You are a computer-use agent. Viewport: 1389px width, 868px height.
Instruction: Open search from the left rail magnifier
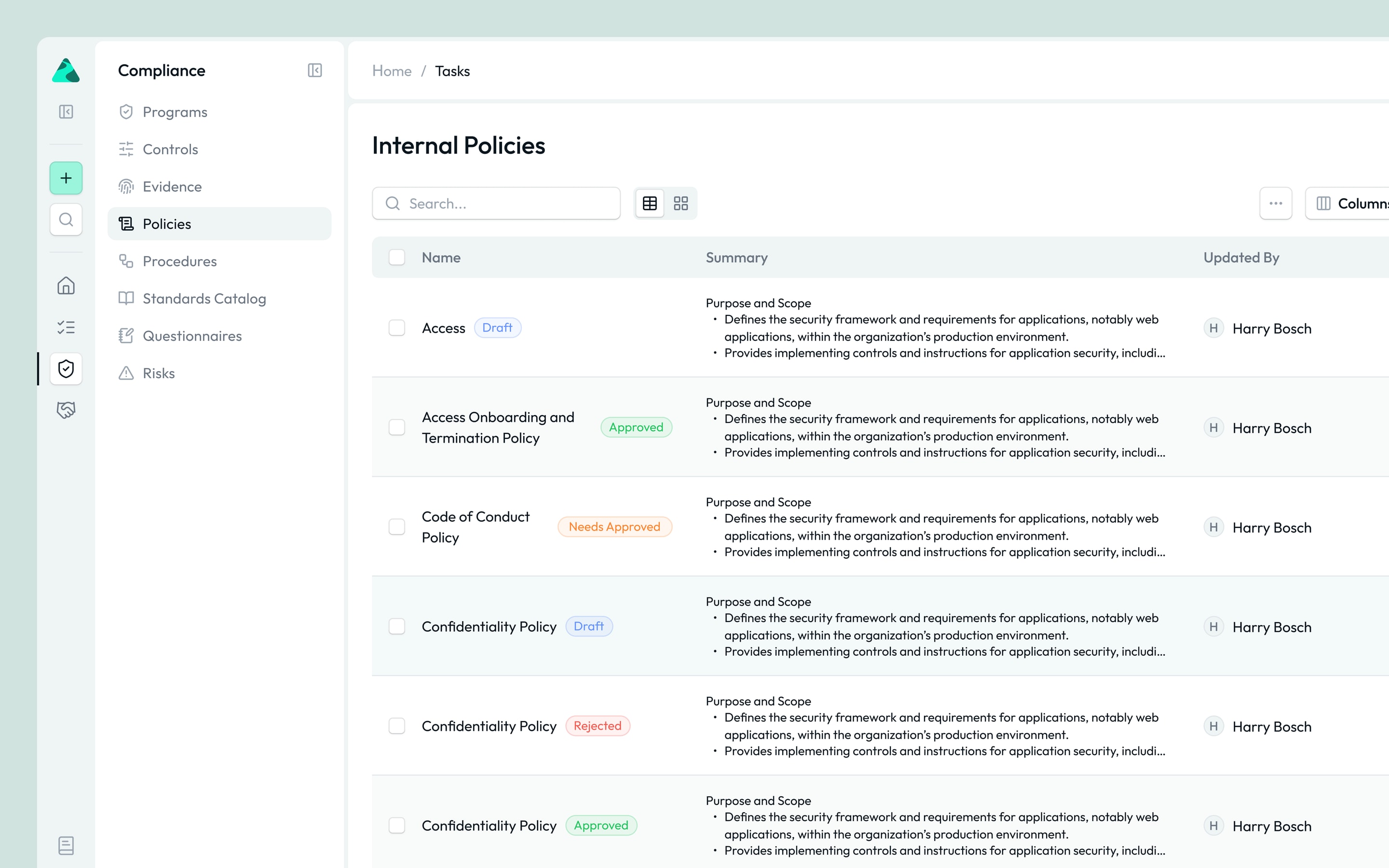[66, 219]
